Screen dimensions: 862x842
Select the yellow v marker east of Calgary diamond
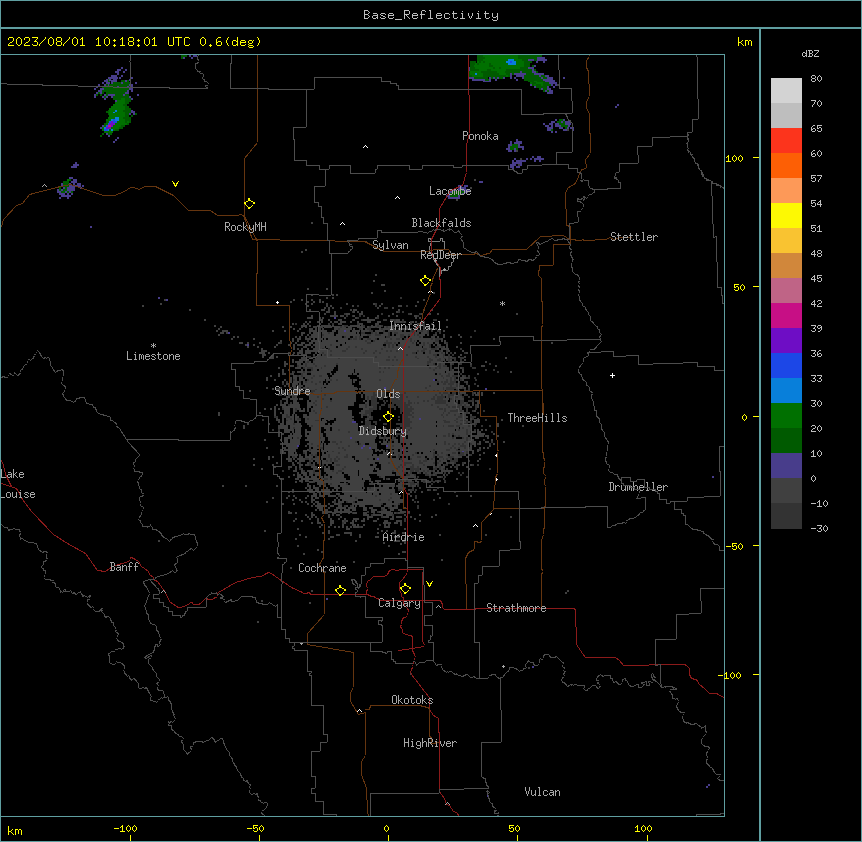click(x=429, y=584)
